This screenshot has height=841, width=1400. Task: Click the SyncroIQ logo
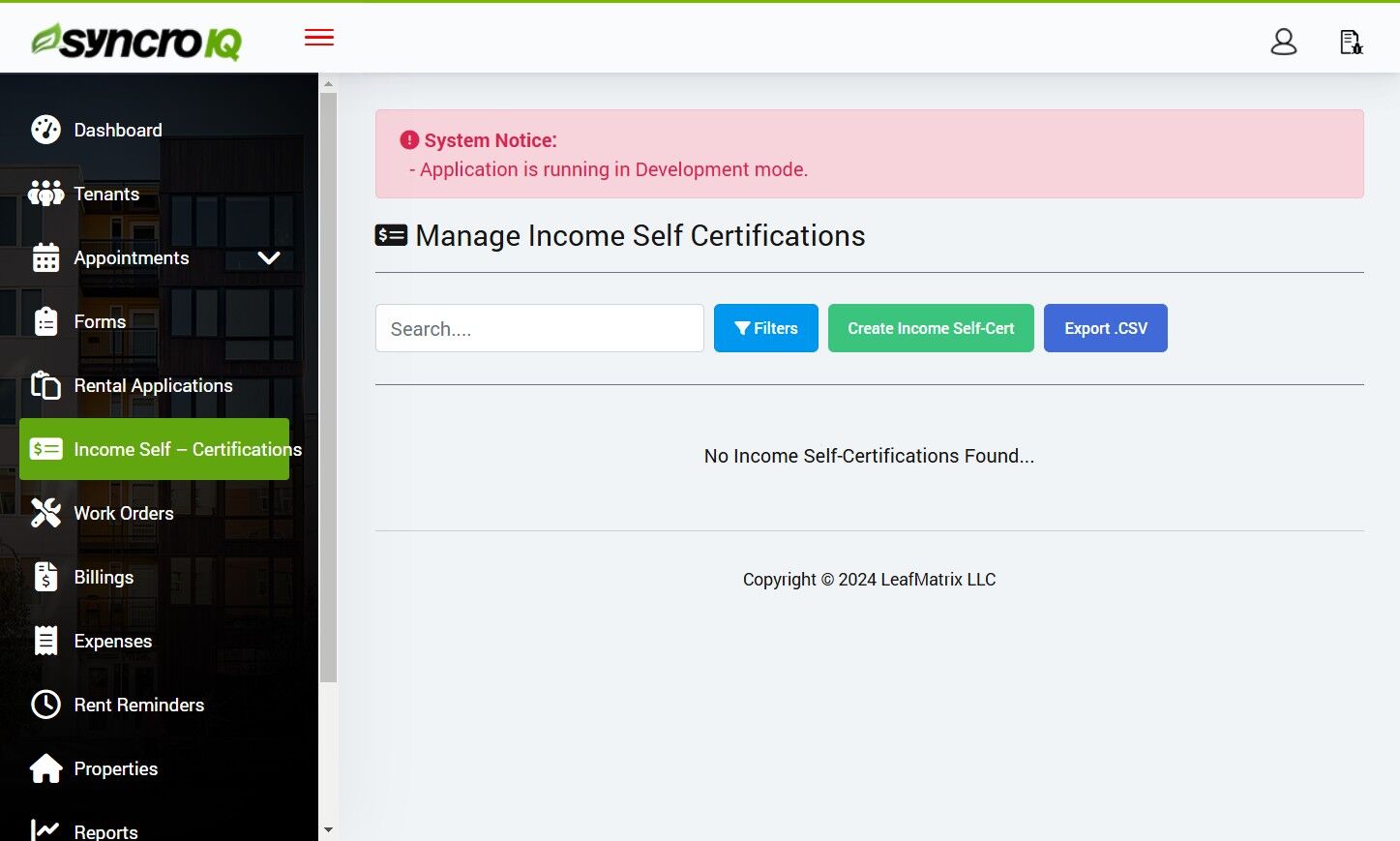coord(136,41)
